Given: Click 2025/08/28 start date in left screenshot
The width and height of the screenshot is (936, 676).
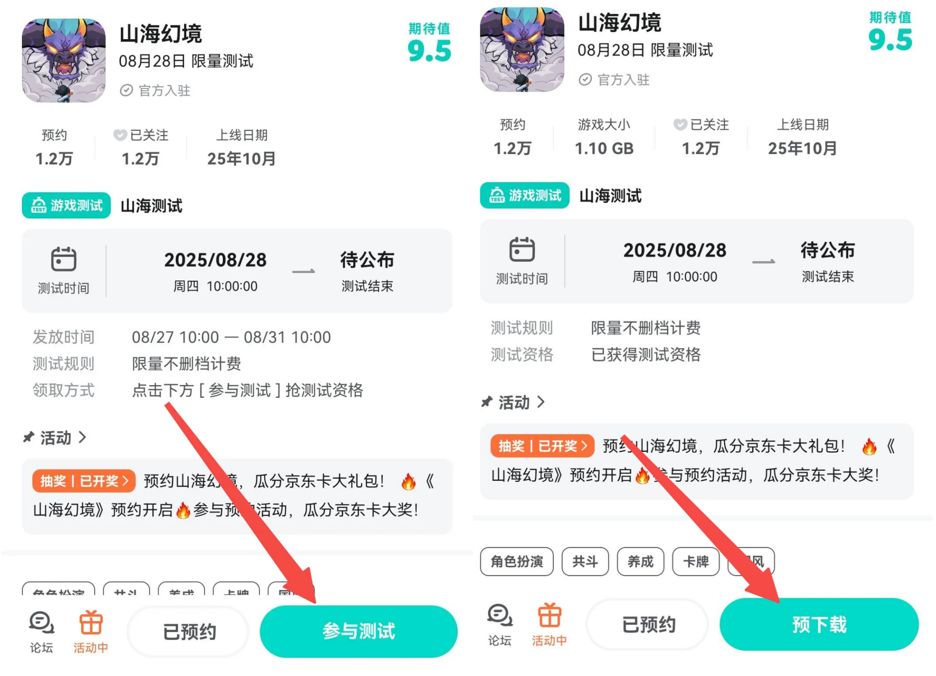Looking at the screenshot, I should 215,260.
